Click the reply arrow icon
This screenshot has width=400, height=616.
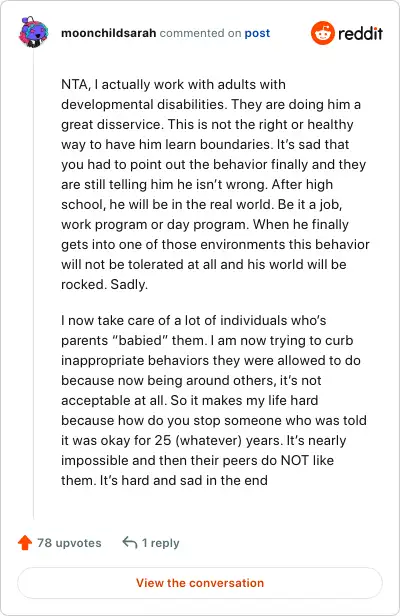(x=130, y=543)
